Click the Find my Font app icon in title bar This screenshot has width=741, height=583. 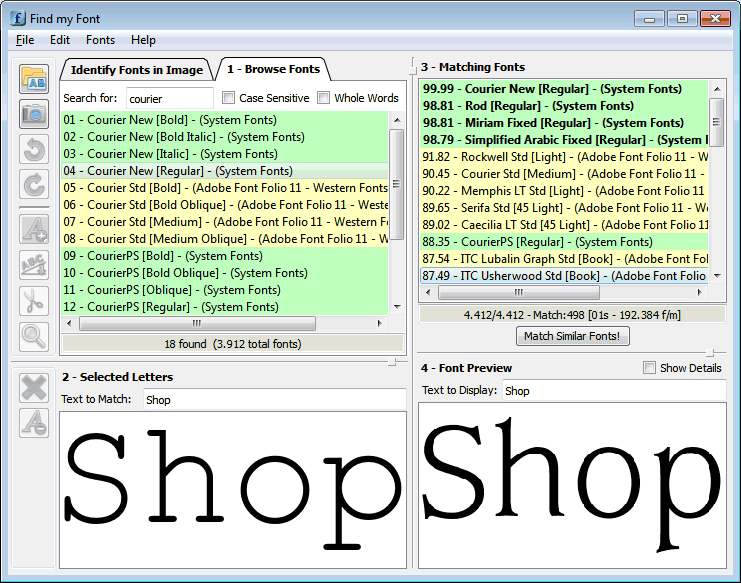click(18, 18)
